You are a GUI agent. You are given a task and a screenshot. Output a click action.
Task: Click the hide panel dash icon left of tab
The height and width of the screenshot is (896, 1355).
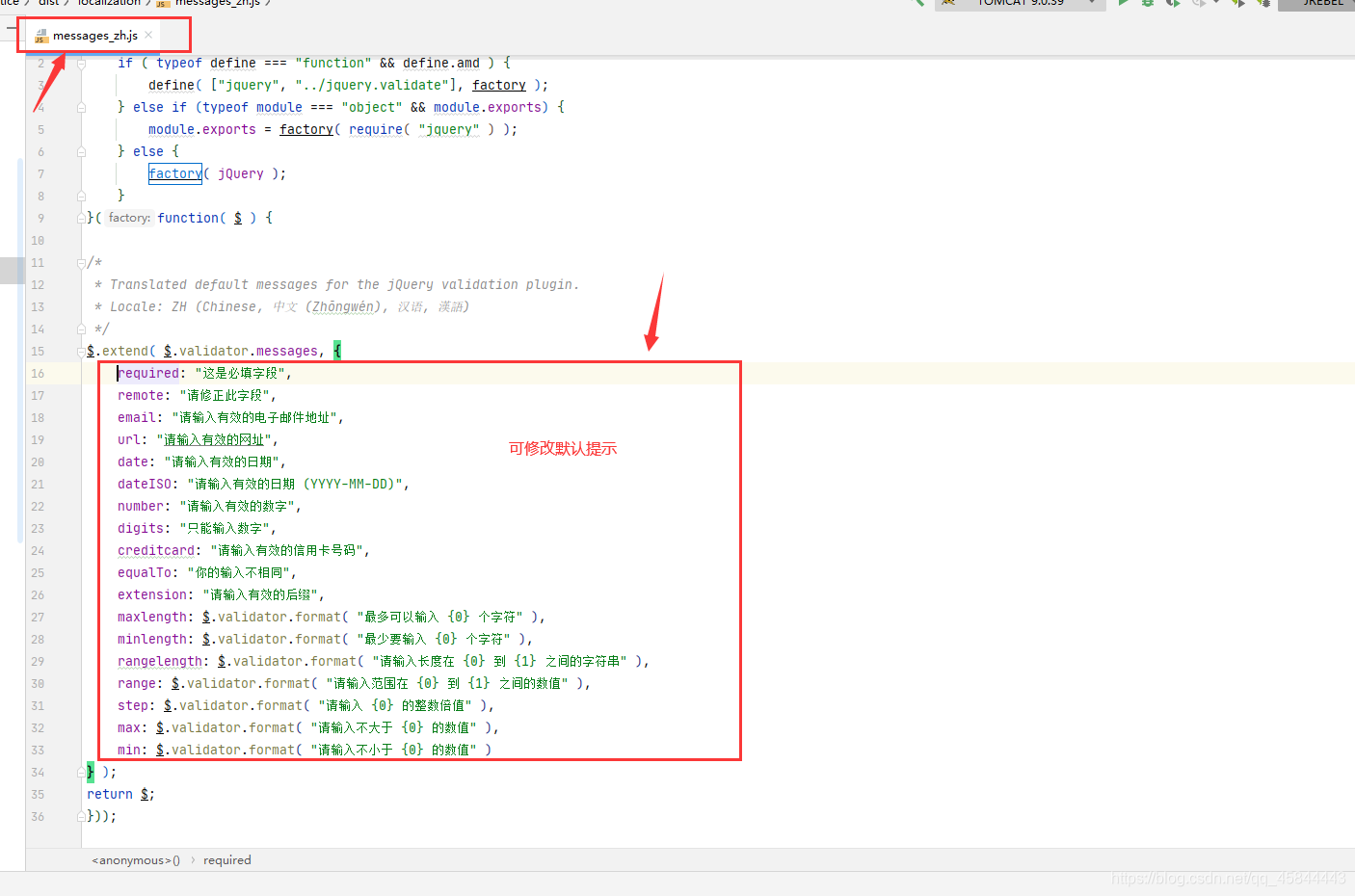11,28
